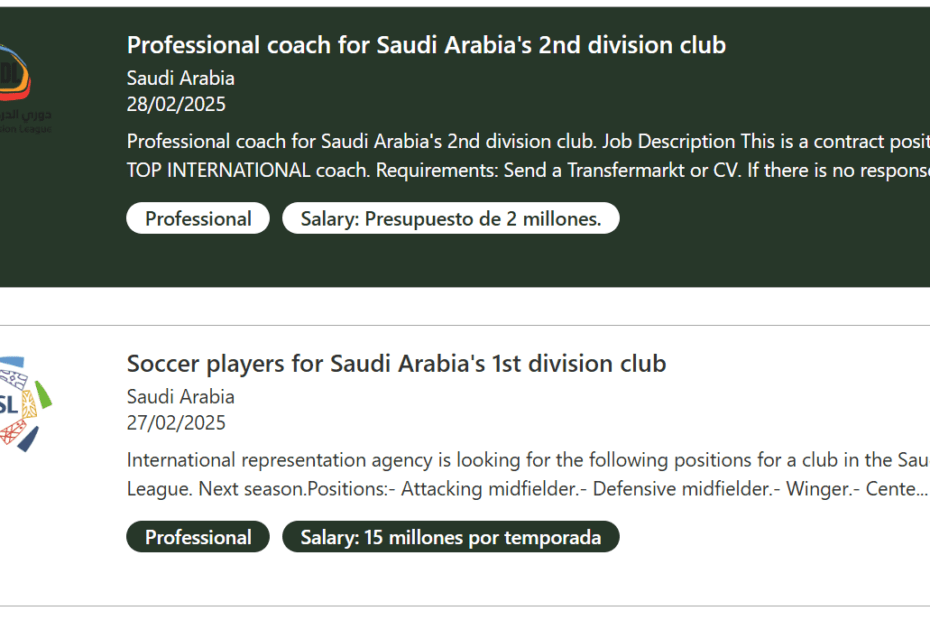The height and width of the screenshot is (620, 930).
Task: Click 'Saudi Arabia' location under the soccer players listing
Action: pyautogui.click(x=181, y=396)
